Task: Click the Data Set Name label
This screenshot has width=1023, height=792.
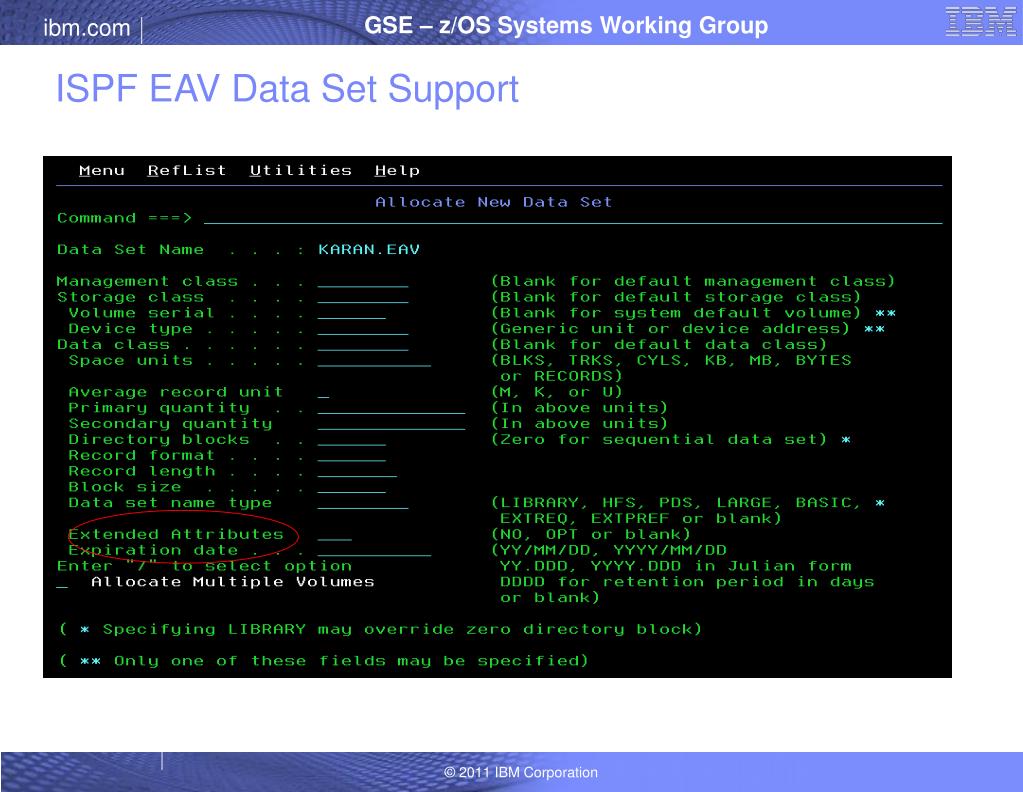Action: point(130,250)
